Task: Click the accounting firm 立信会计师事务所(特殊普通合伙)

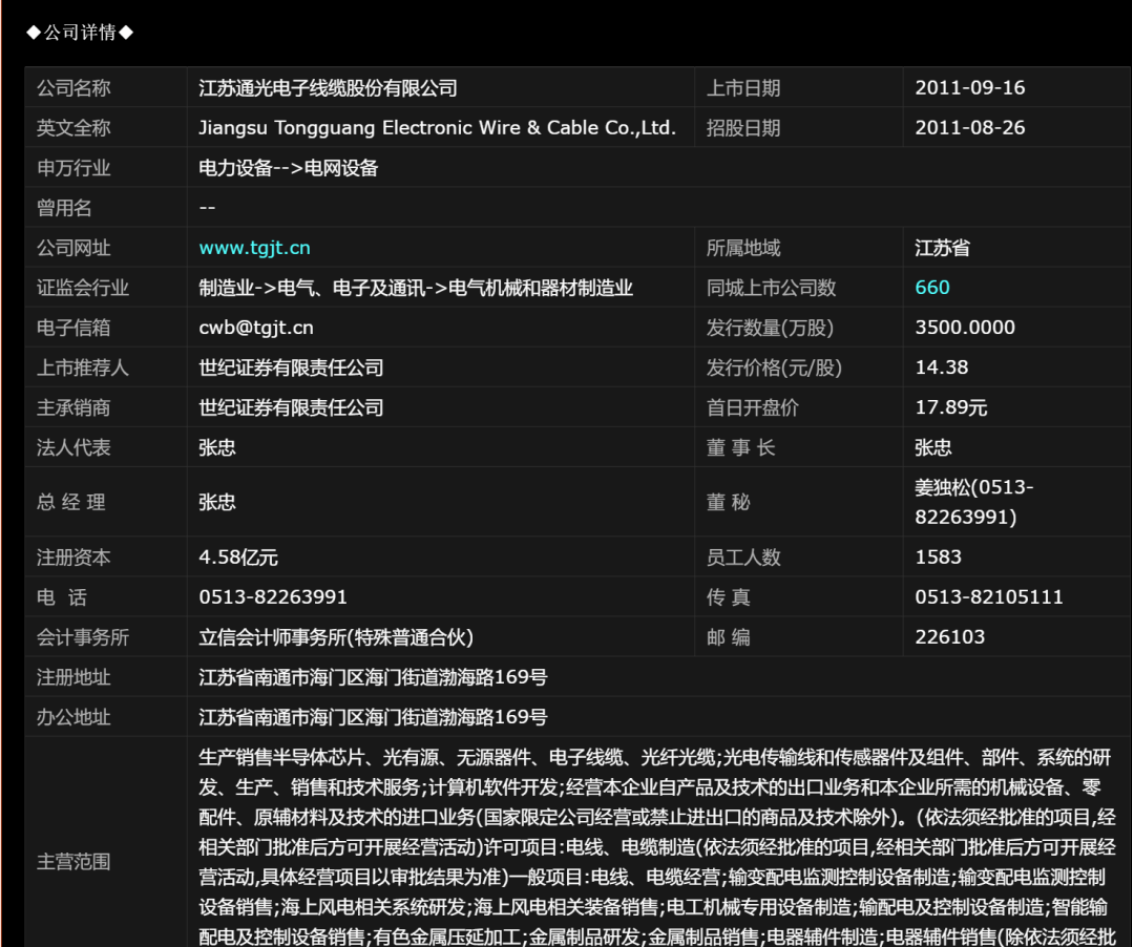Action: click(336, 638)
